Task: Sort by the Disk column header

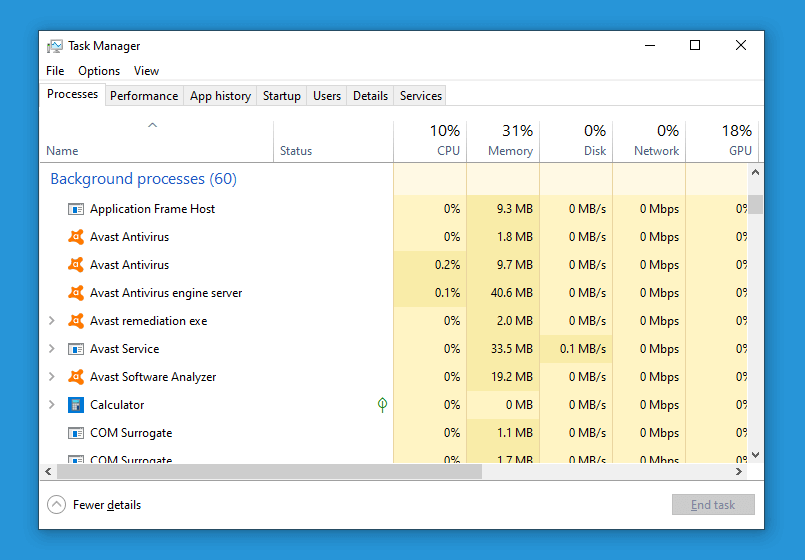Action: (x=576, y=142)
